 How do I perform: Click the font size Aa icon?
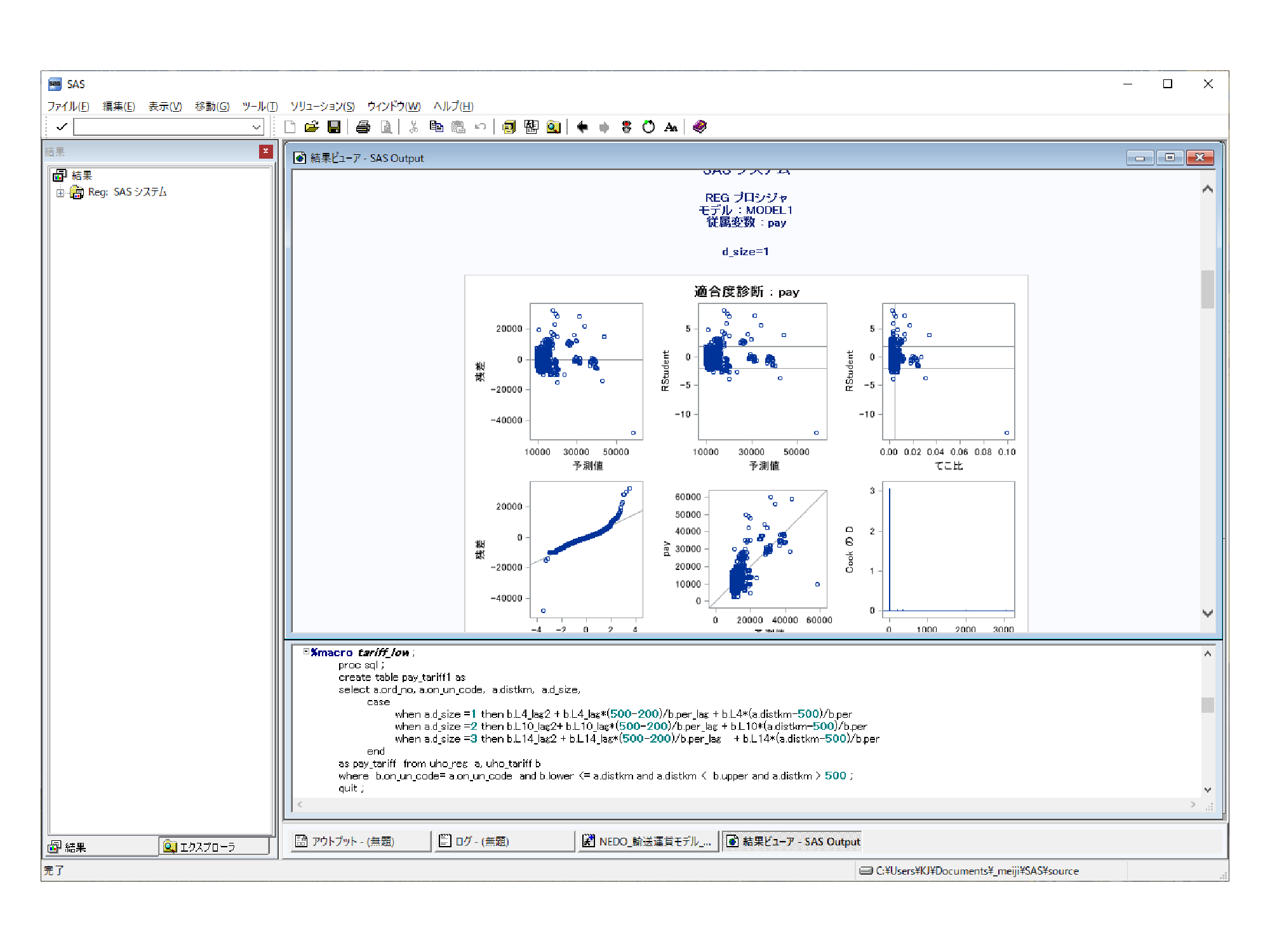click(x=671, y=127)
